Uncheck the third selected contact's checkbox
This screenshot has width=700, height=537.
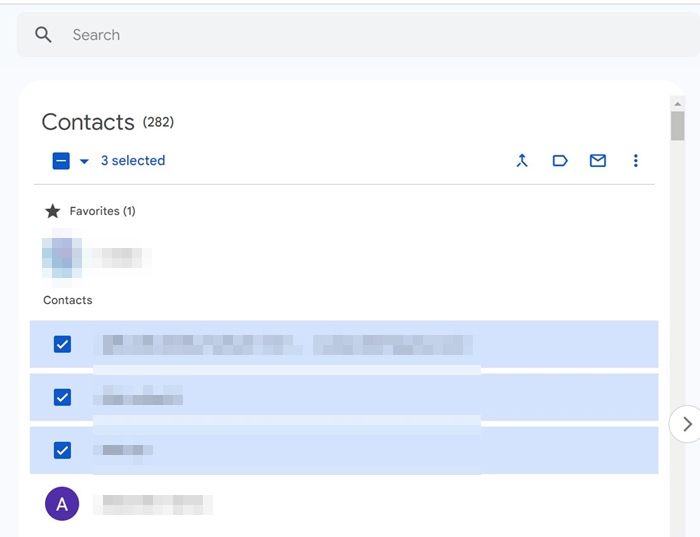62,450
